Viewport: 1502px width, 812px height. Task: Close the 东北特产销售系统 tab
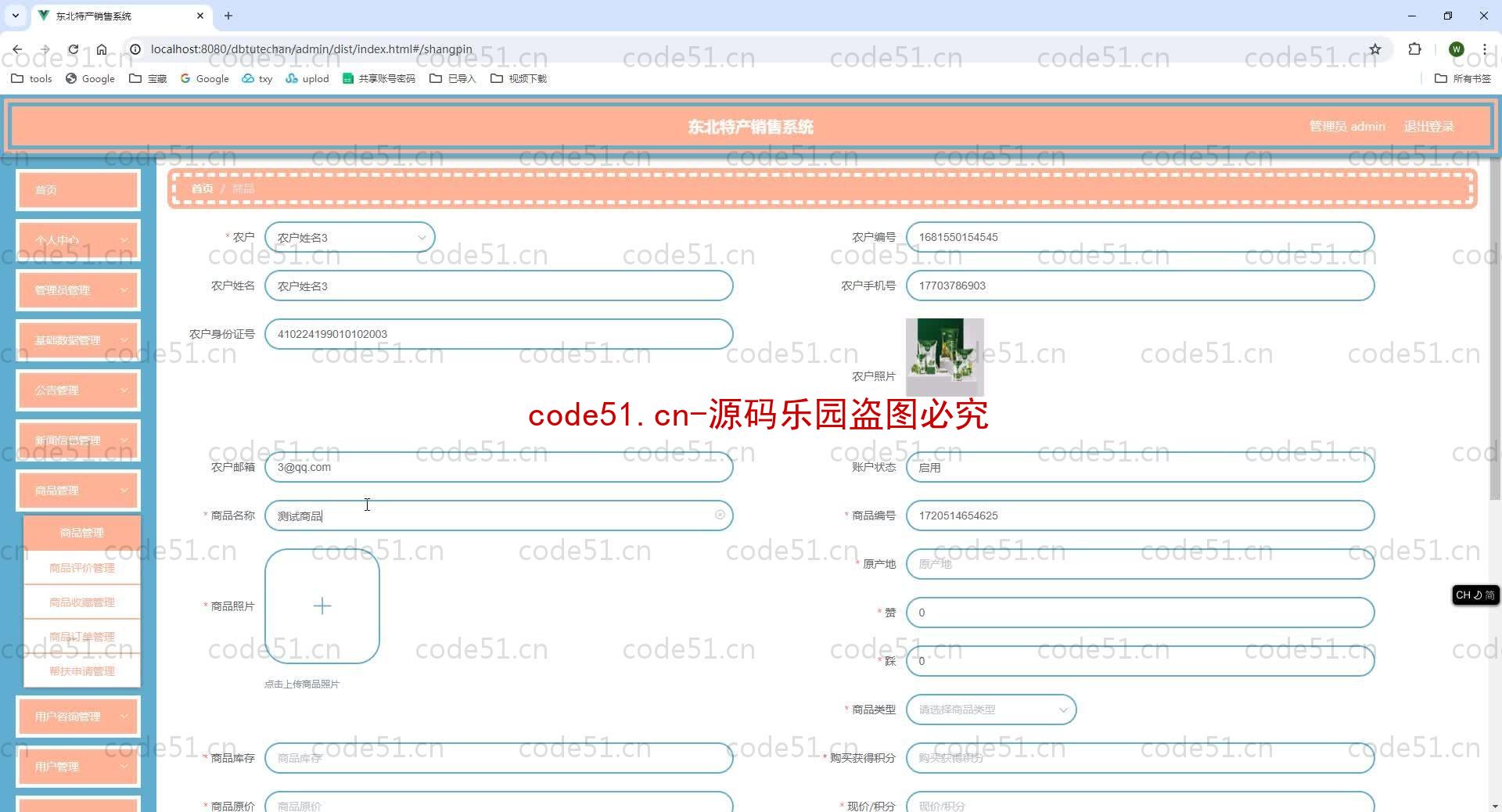click(200, 16)
